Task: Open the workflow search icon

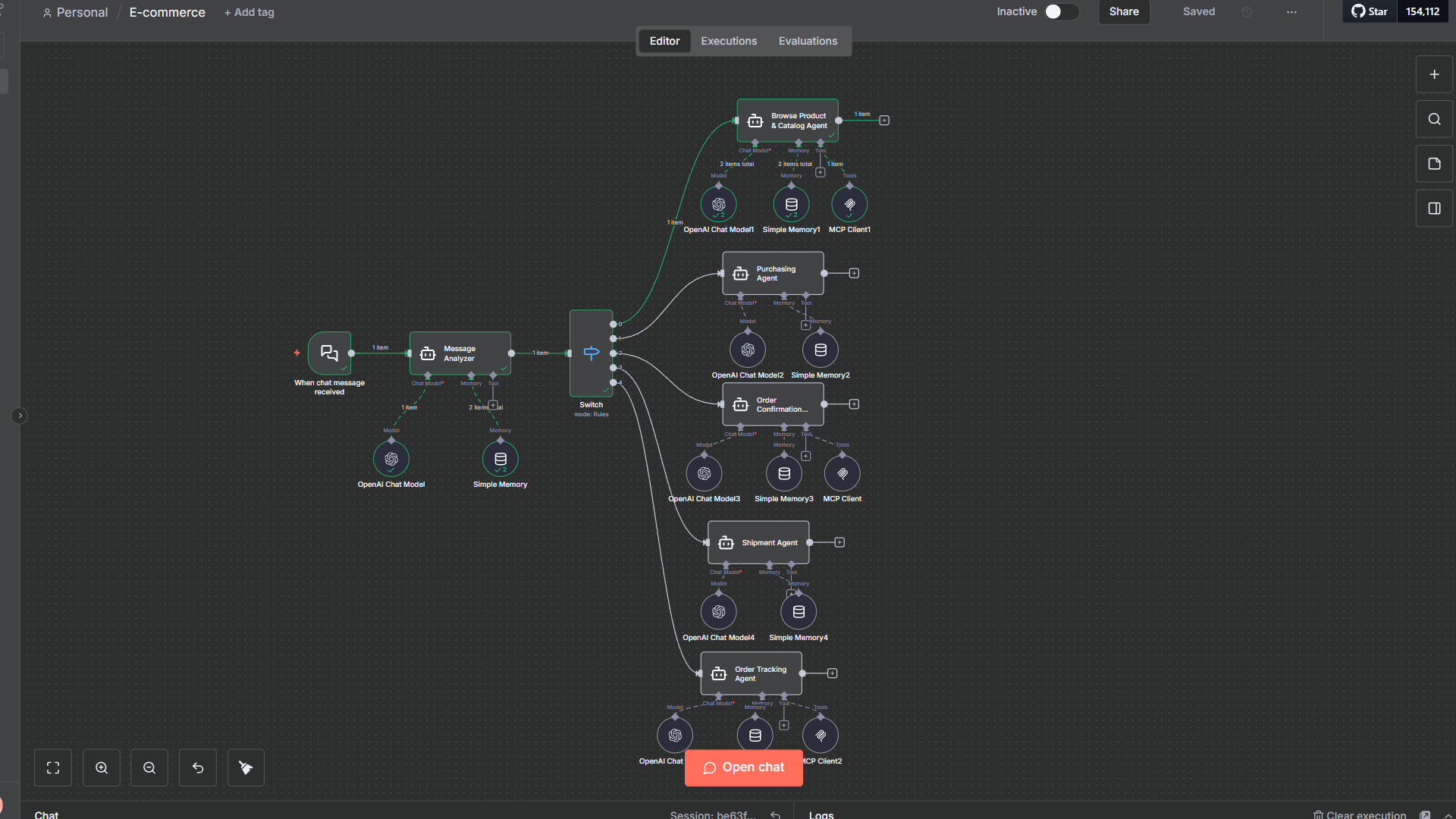Action: click(x=1433, y=118)
